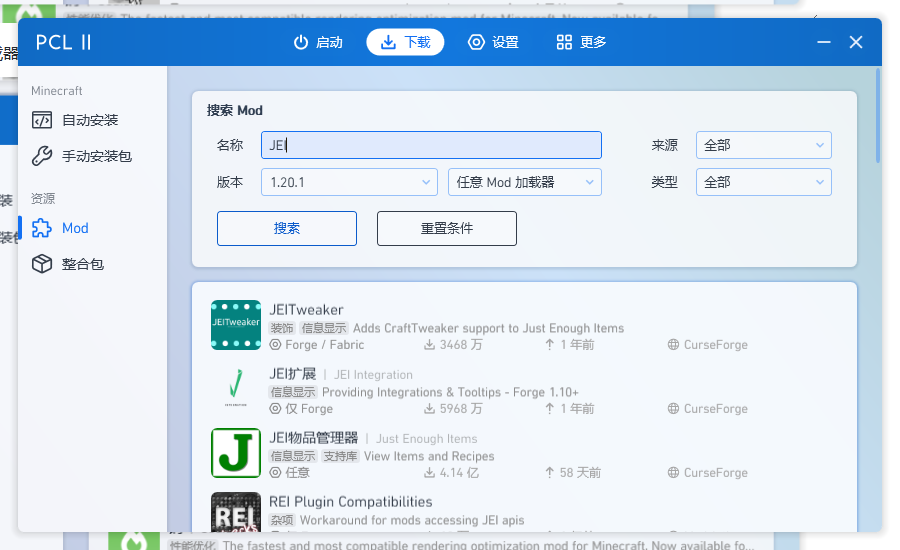
Task: Open the 类型 dropdown
Action: [x=763, y=182]
